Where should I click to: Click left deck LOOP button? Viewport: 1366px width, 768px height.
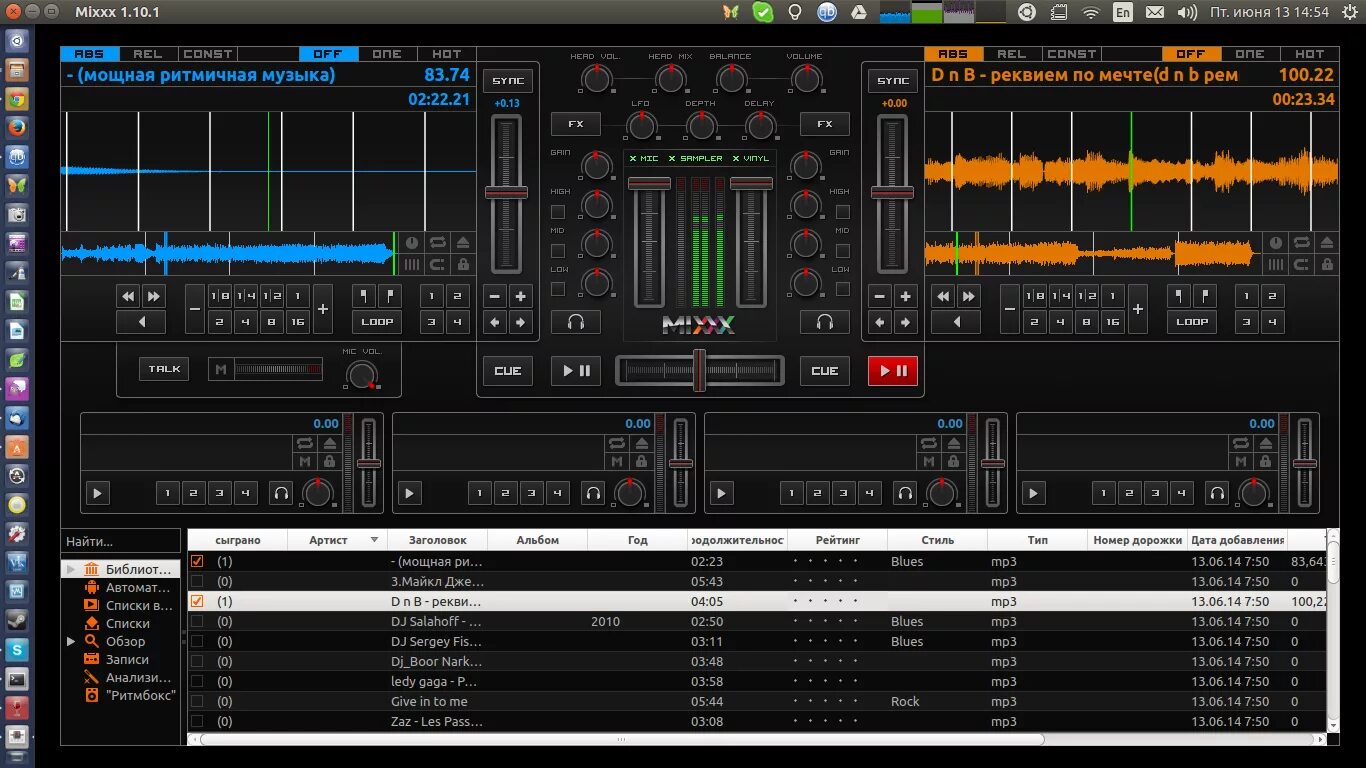(377, 322)
